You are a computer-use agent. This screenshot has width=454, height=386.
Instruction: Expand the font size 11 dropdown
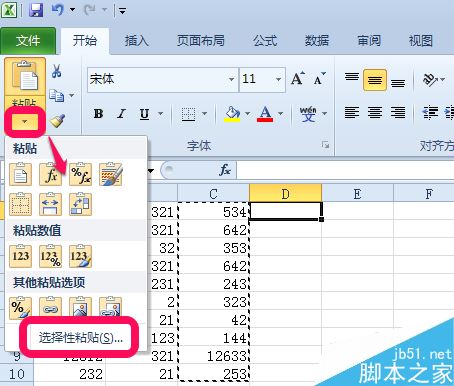[278, 79]
